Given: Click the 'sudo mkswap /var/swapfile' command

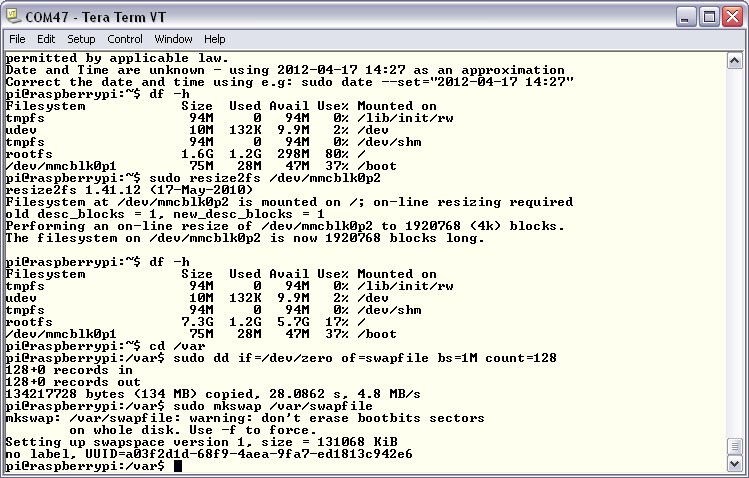Looking at the screenshot, I should coord(273,406).
